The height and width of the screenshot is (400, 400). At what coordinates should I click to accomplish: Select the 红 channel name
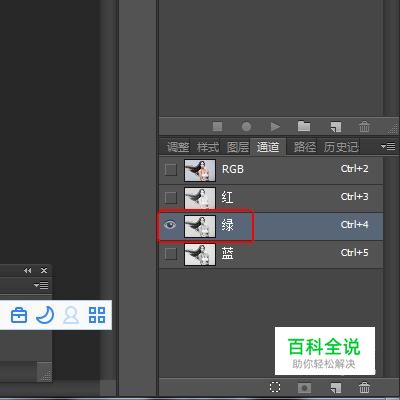227,198
